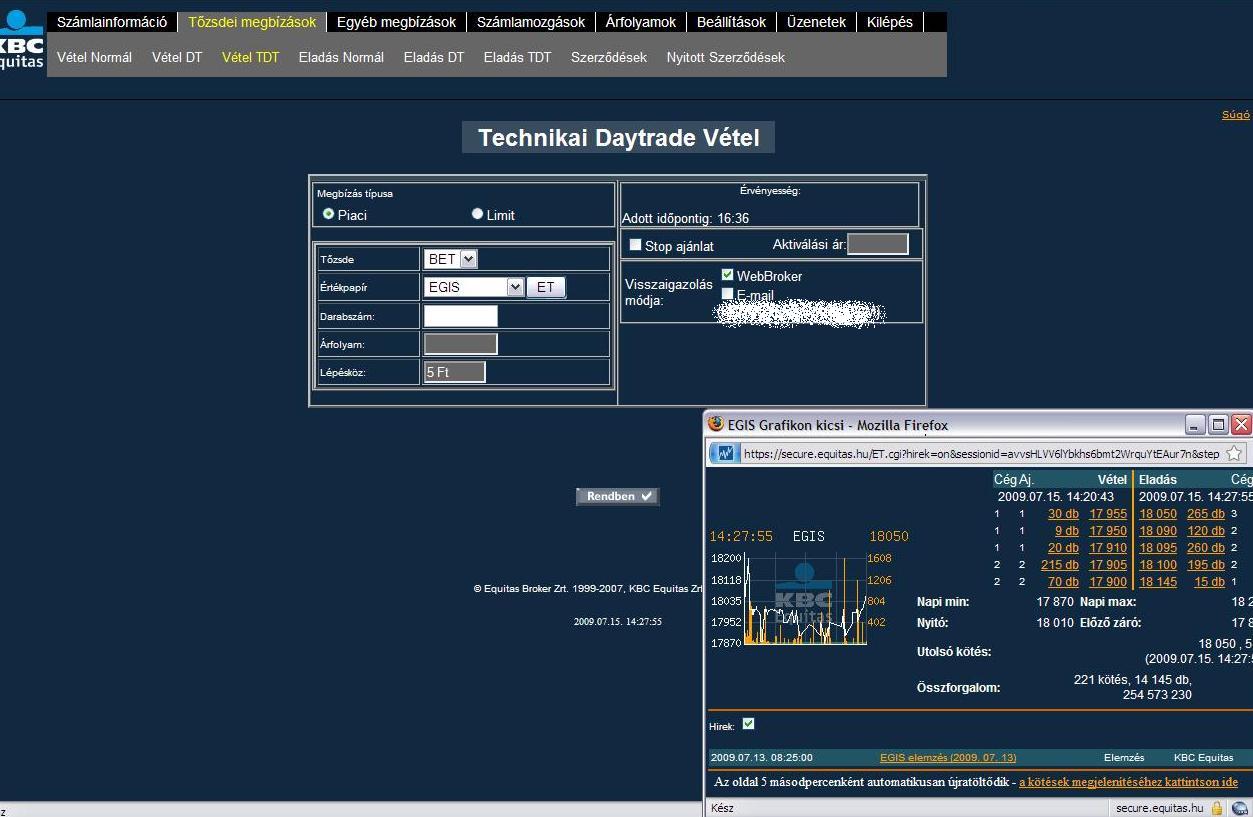Click the 18 145 sell price link
Viewport: 1253px width, 817px height.
1158,582
